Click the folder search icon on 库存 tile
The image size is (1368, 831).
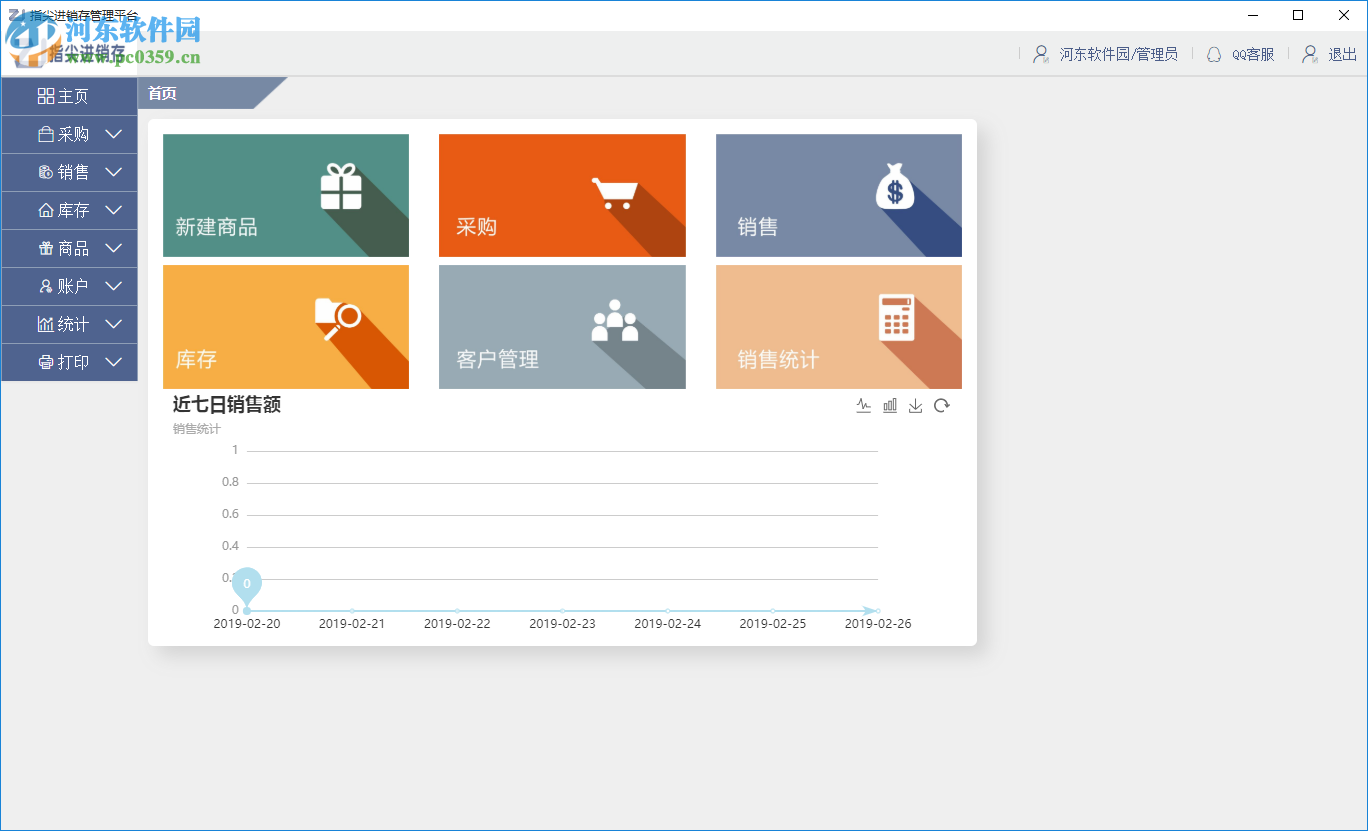coord(338,319)
